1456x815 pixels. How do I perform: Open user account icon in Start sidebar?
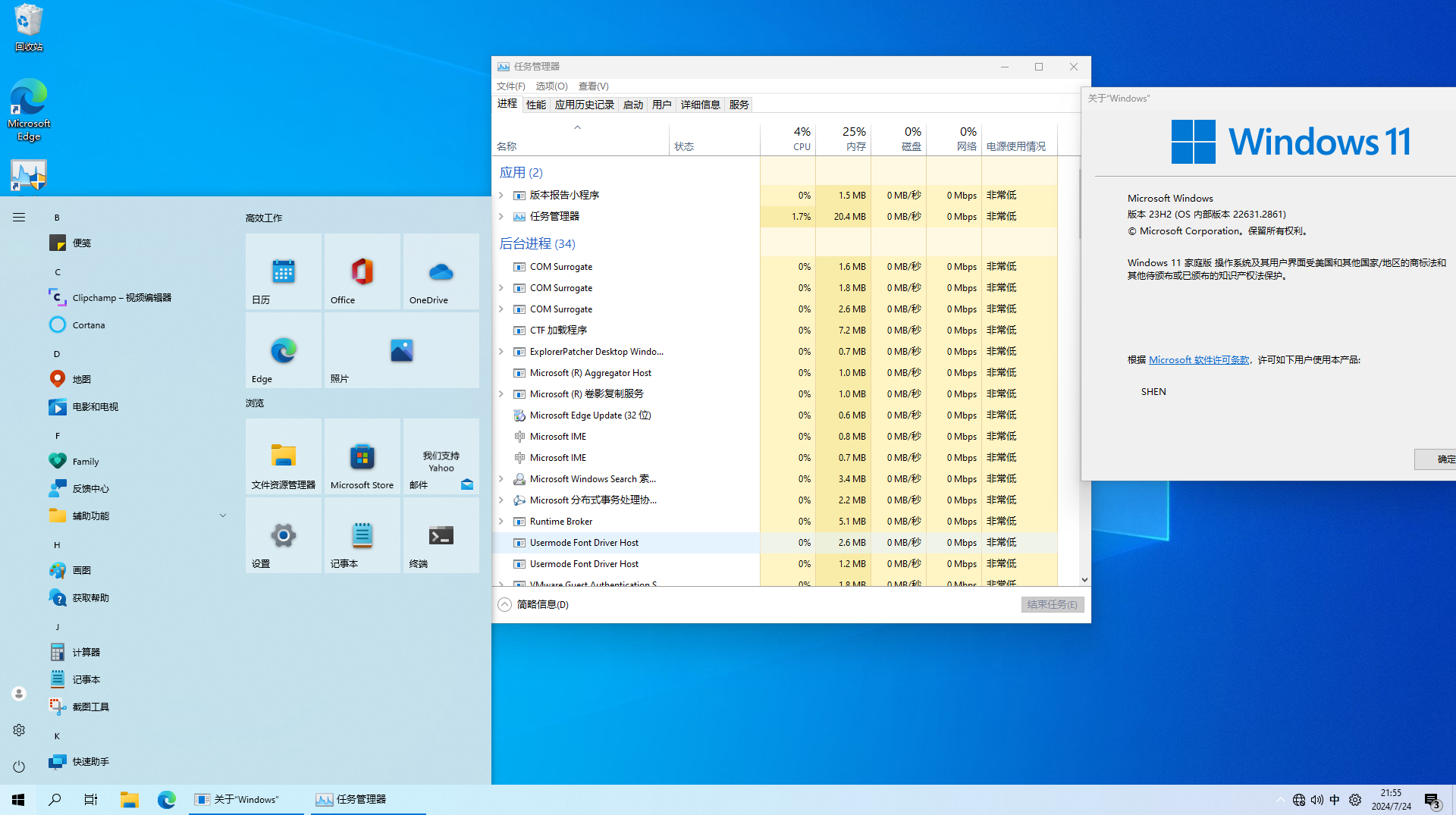(x=19, y=694)
